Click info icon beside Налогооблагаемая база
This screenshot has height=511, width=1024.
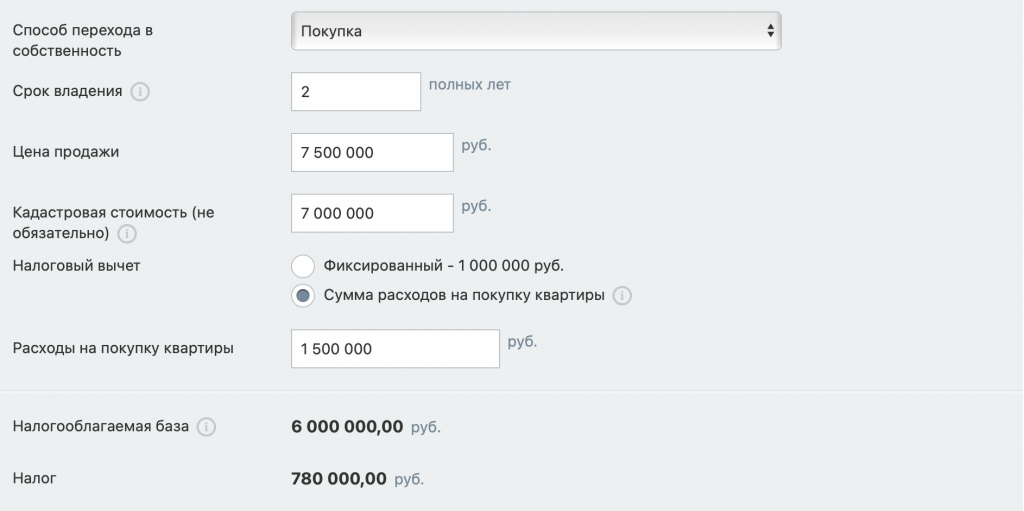click(206, 427)
